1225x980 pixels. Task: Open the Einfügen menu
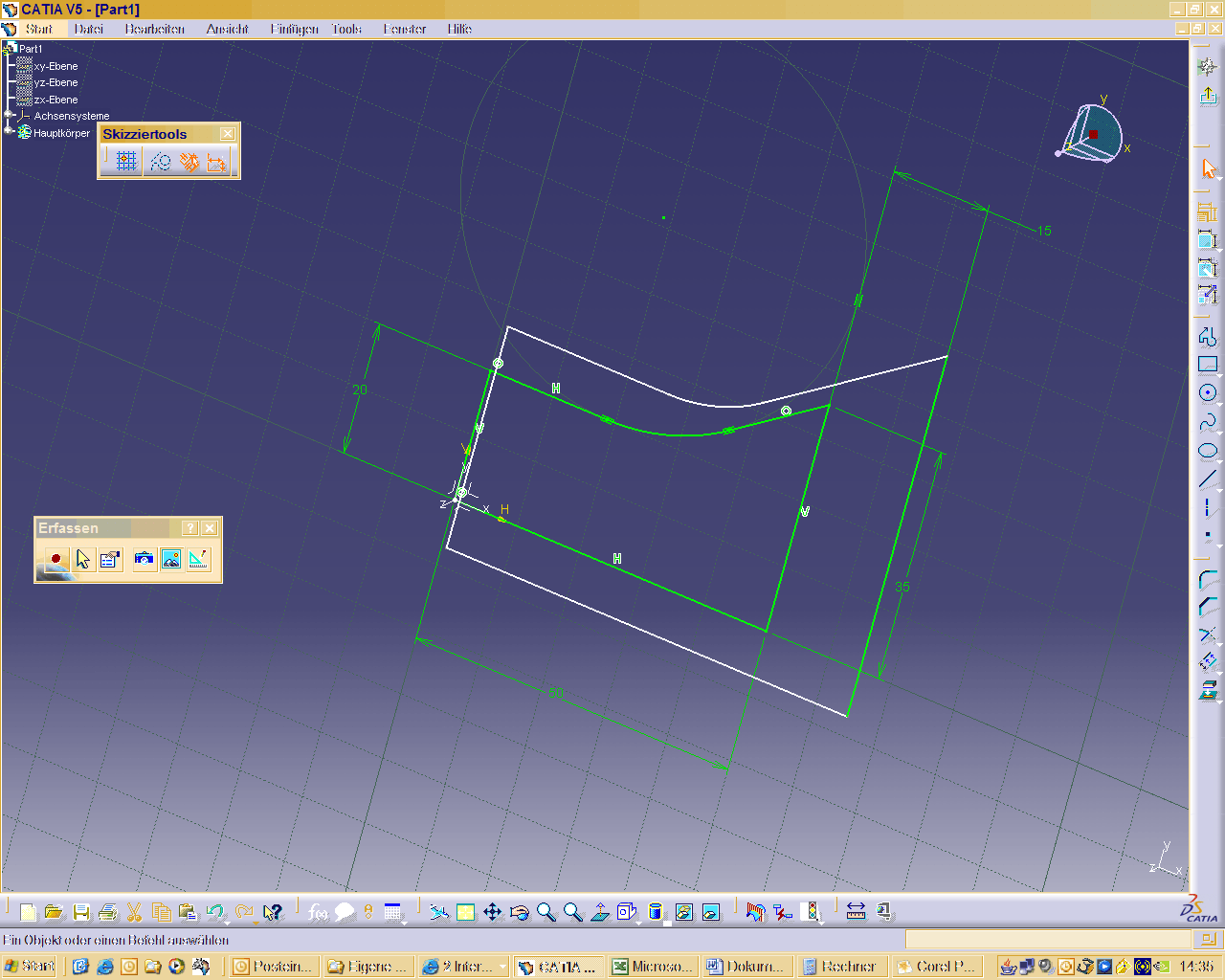294,29
